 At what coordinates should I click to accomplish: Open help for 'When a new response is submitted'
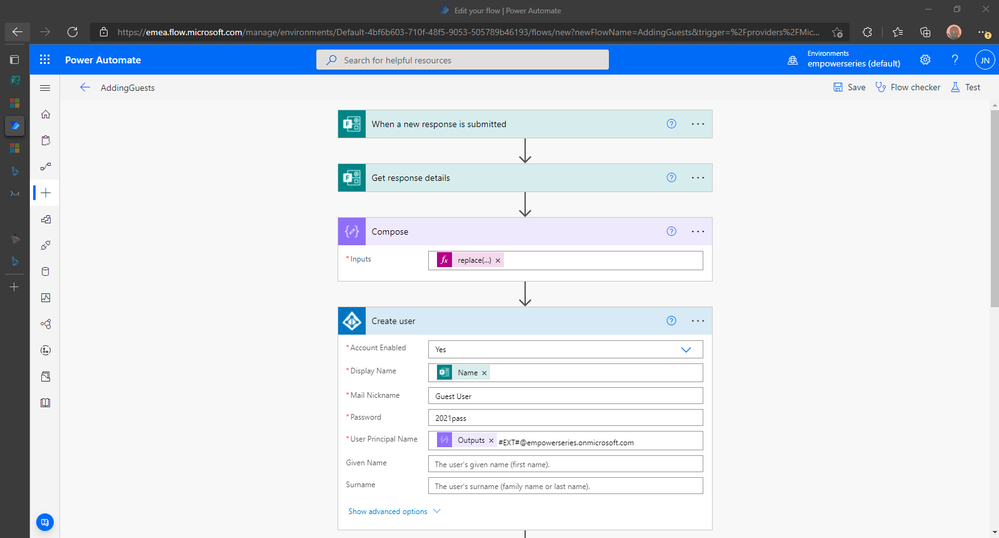pos(671,124)
